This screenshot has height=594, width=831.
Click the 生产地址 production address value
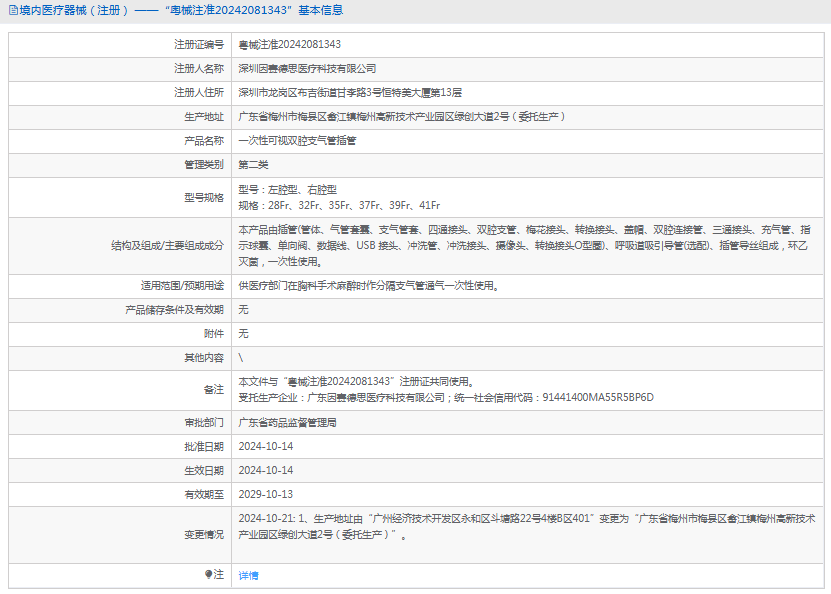pos(402,117)
